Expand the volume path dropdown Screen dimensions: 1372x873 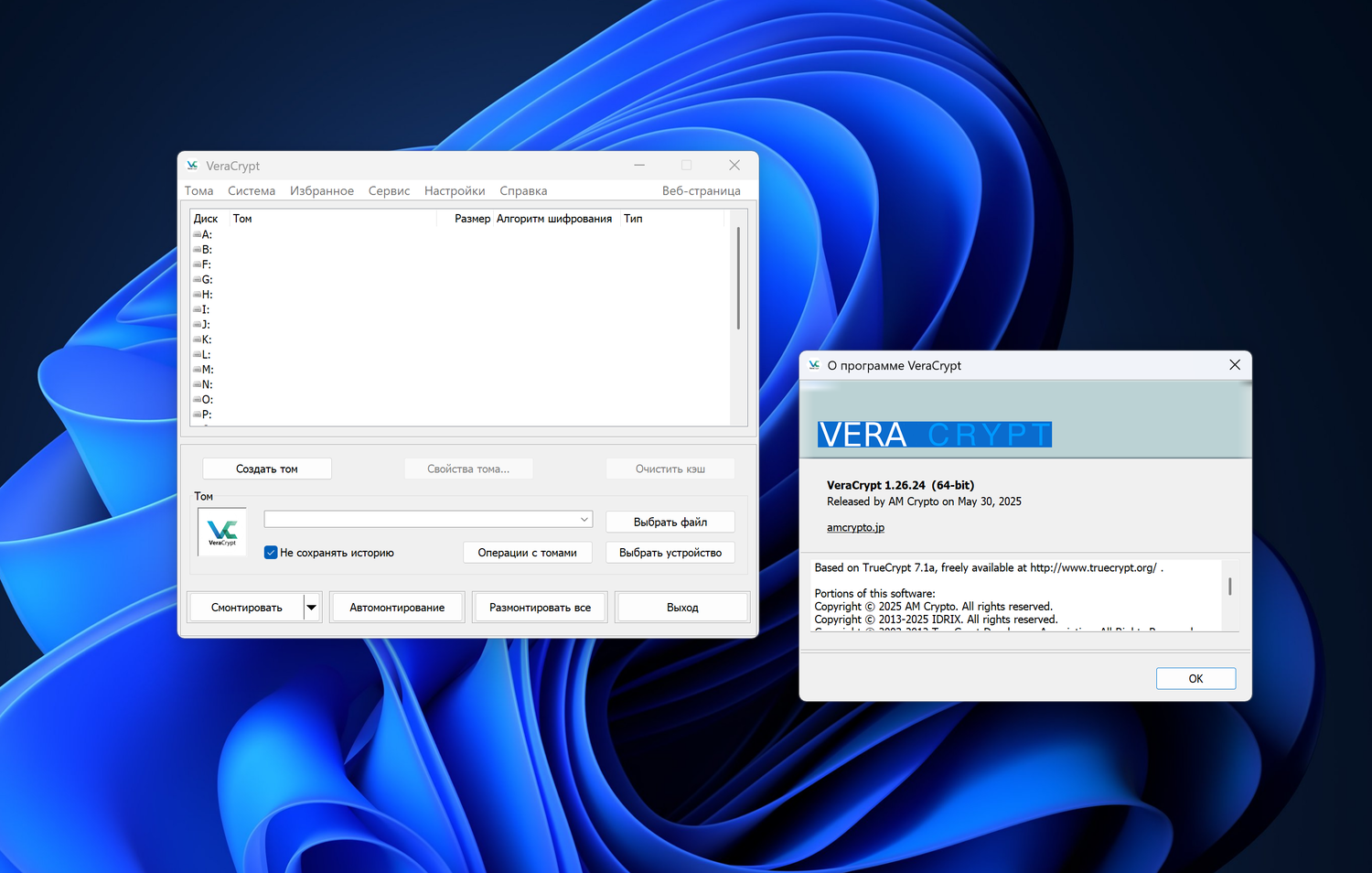click(584, 520)
